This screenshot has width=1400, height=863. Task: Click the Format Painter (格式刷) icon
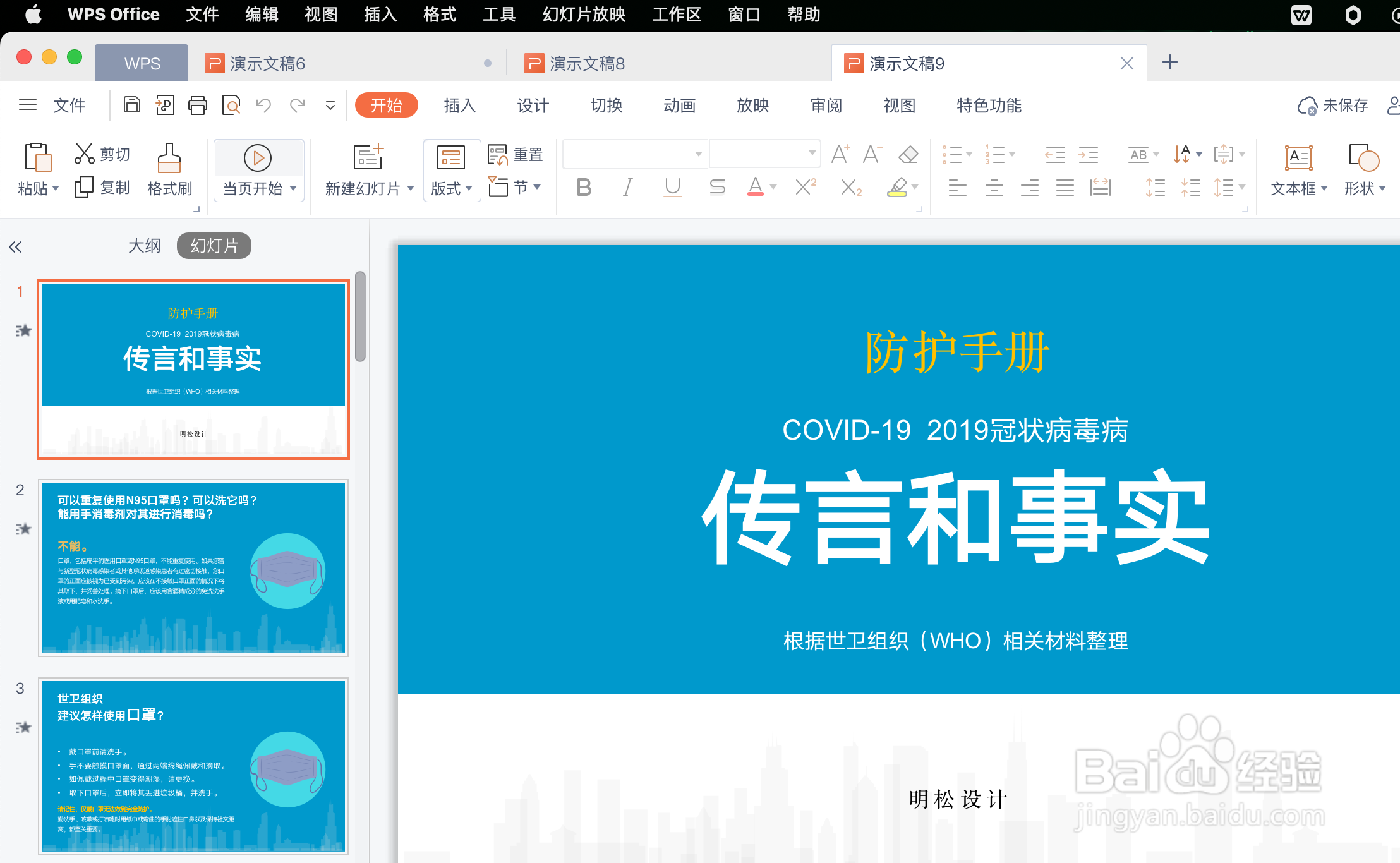coord(169,158)
